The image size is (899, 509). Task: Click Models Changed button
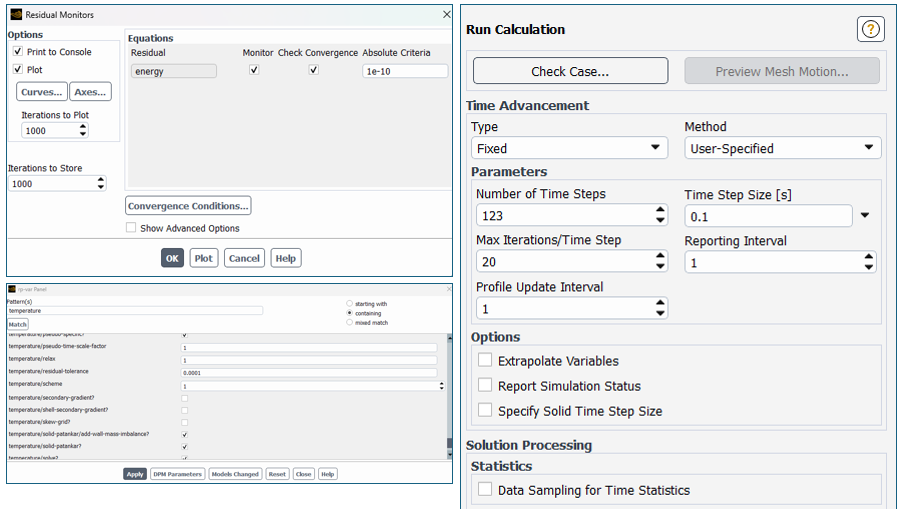click(235, 474)
